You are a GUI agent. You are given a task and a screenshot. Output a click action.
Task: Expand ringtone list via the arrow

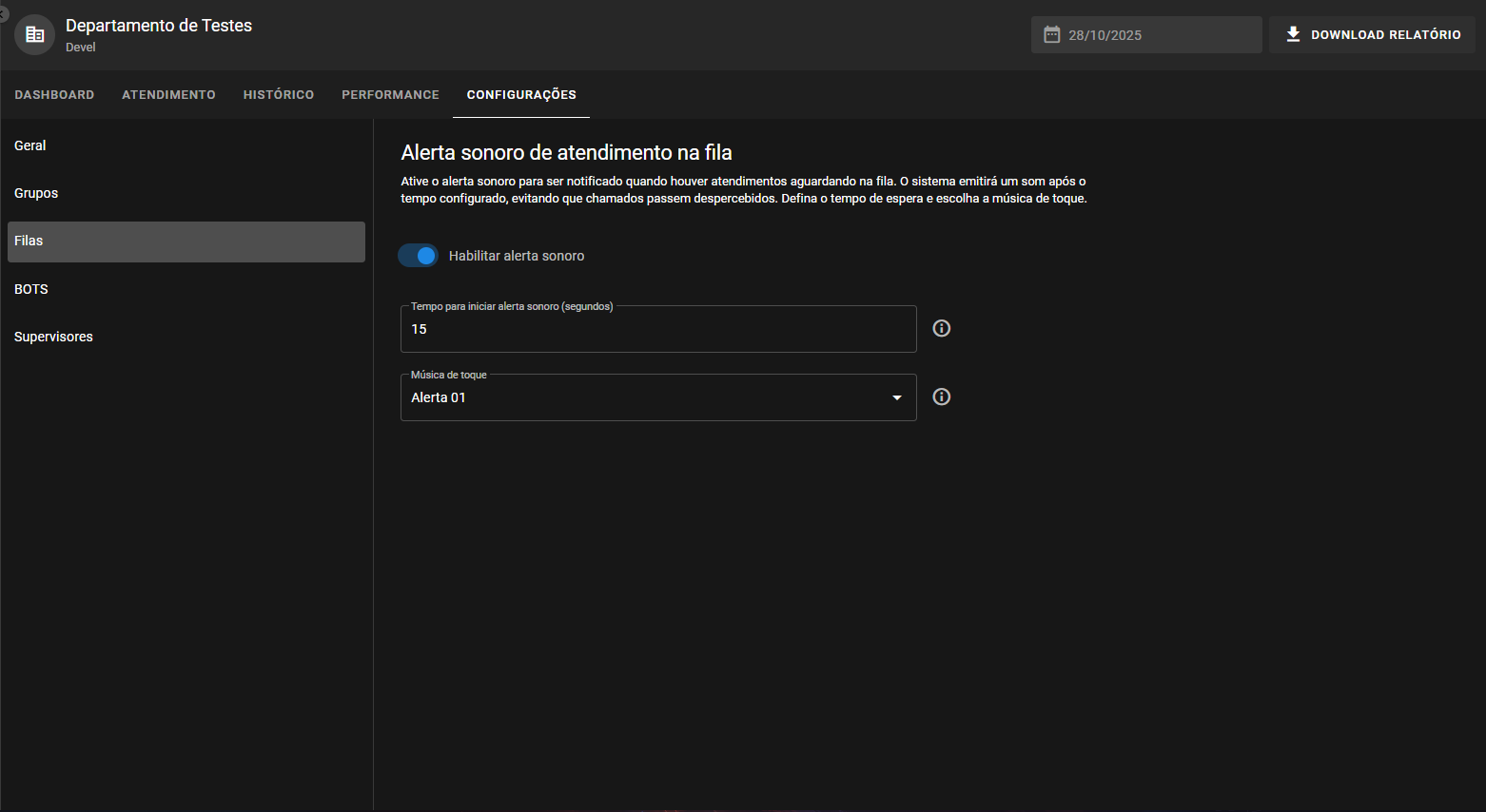(x=896, y=397)
